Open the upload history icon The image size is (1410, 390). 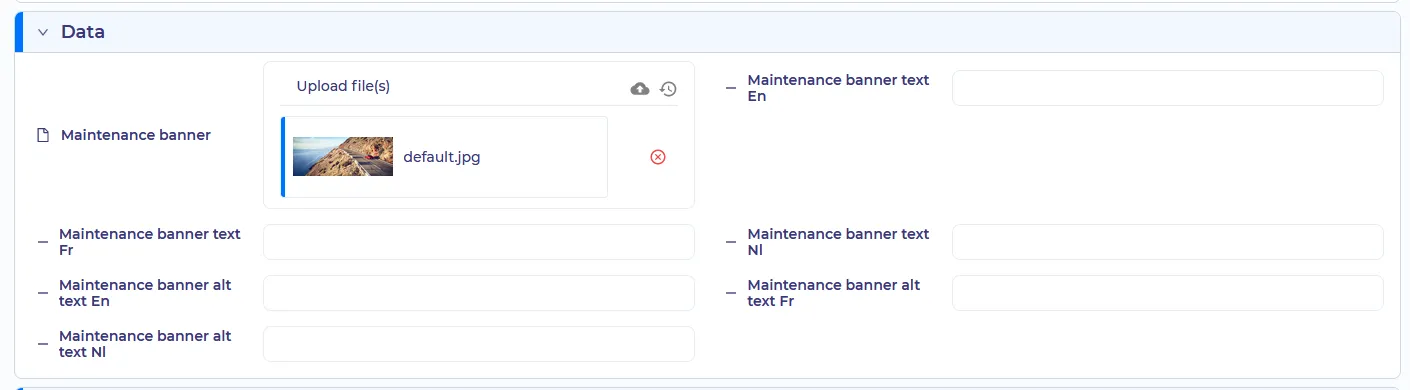[668, 89]
